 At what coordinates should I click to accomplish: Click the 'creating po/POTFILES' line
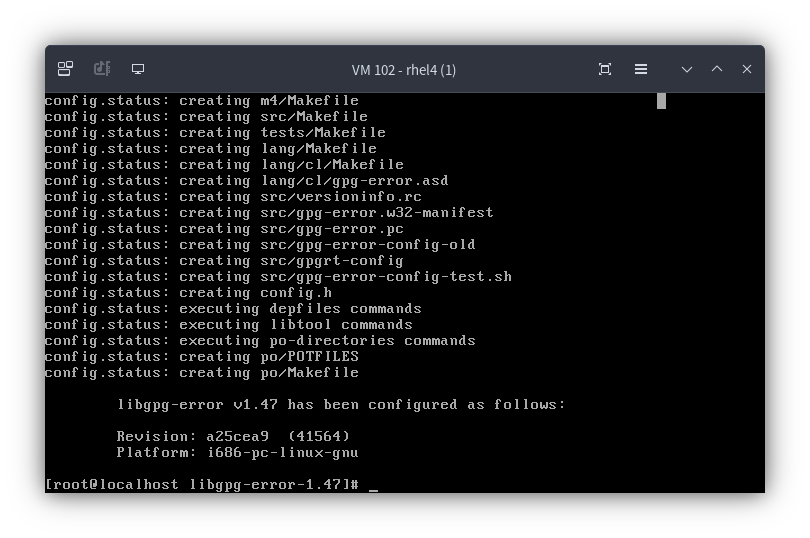[x=201, y=357]
